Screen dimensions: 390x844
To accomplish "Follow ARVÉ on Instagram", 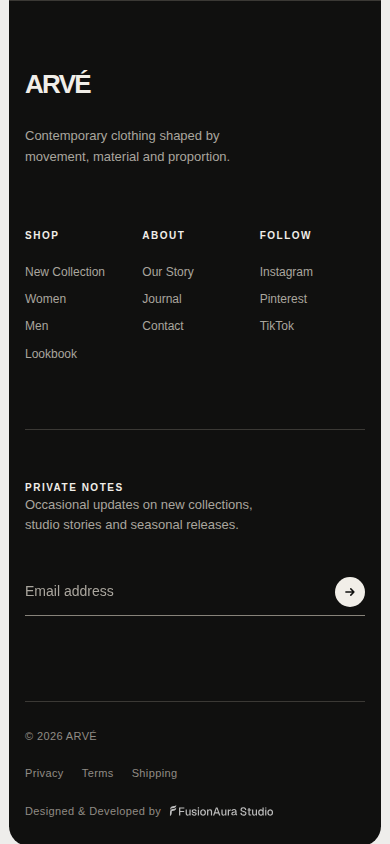I will (x=286, y=272).
